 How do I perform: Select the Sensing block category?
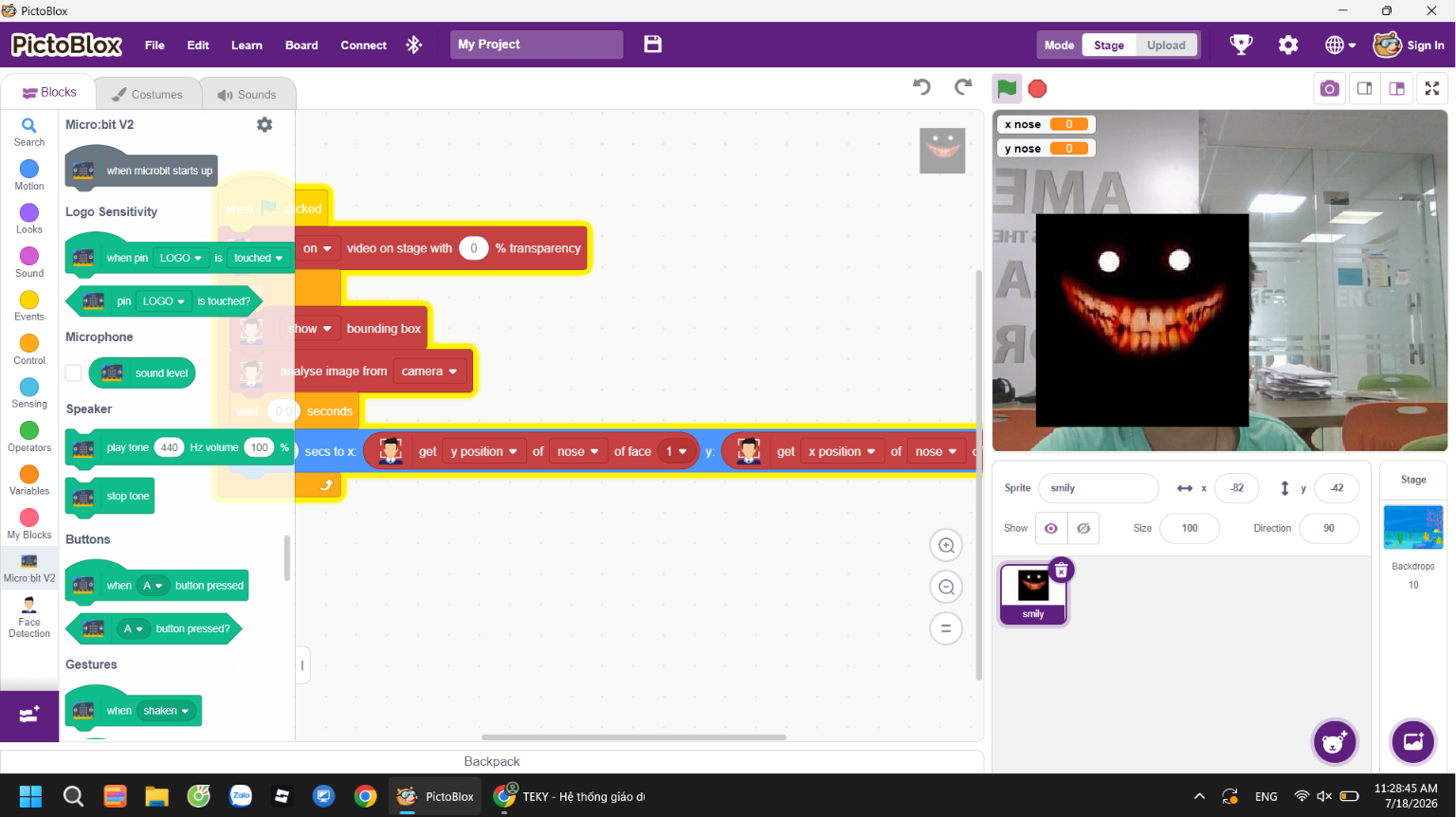29,392
